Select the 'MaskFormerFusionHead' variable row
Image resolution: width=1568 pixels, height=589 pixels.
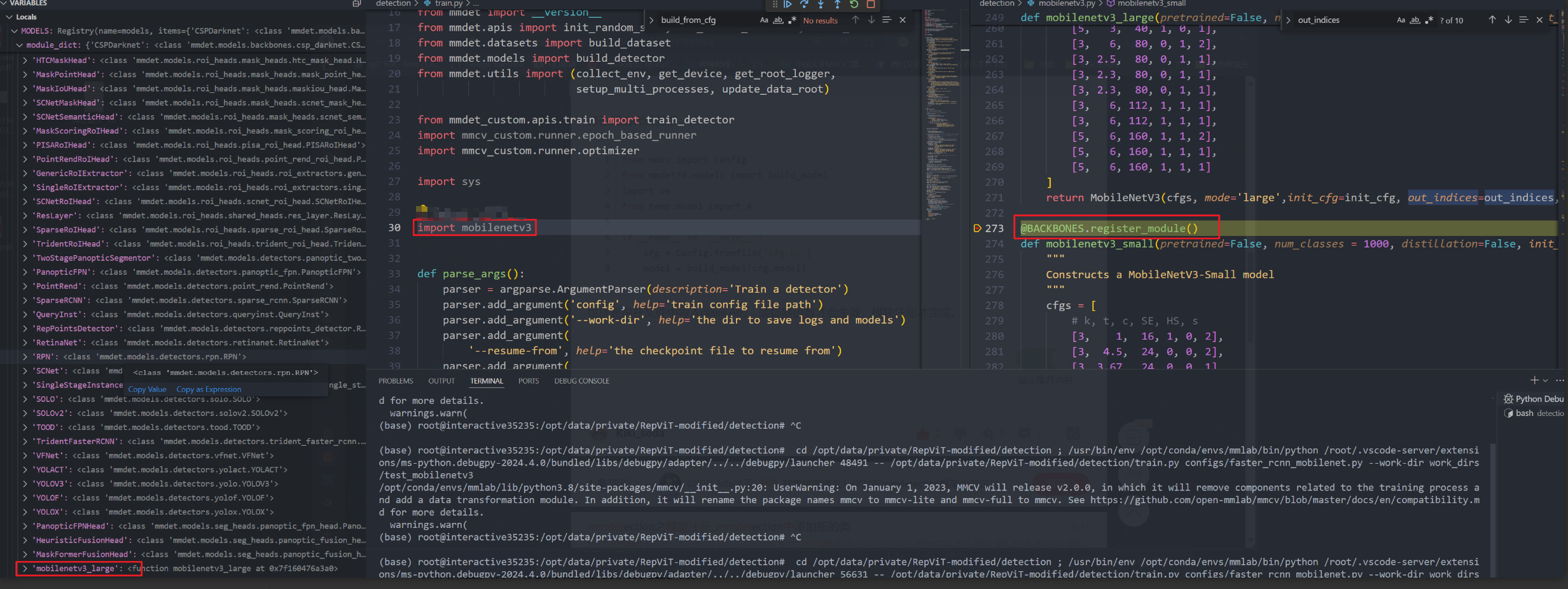(183, 555)
